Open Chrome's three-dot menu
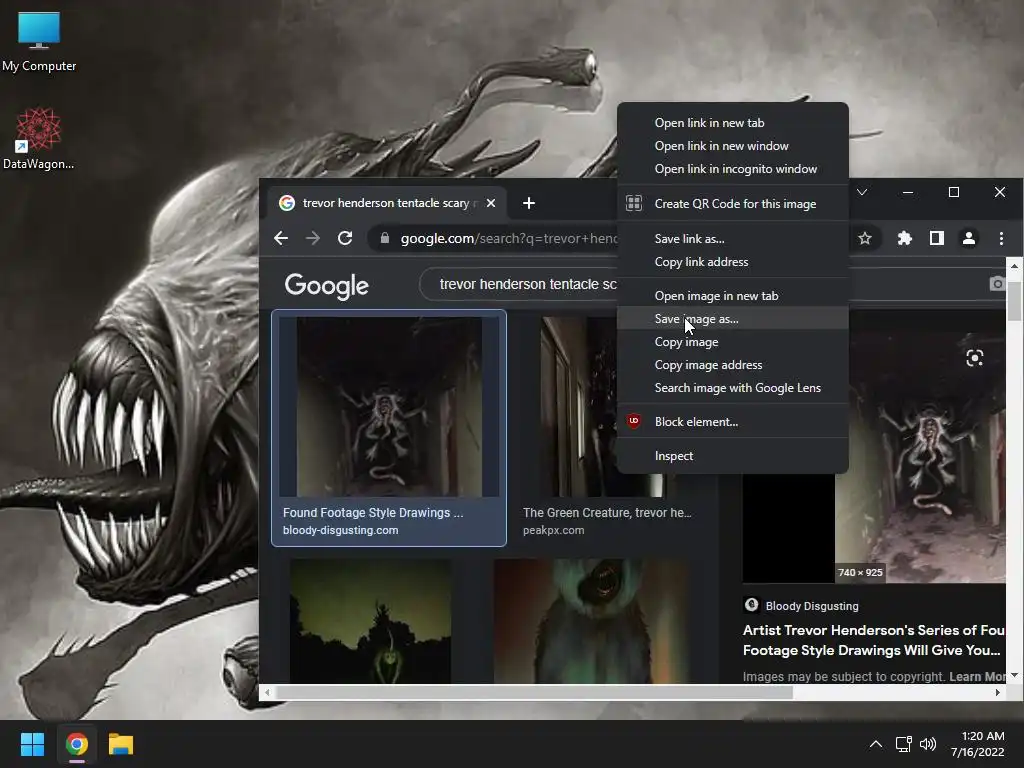The height and width of the screenshot is (768, 1024). 1001,238
